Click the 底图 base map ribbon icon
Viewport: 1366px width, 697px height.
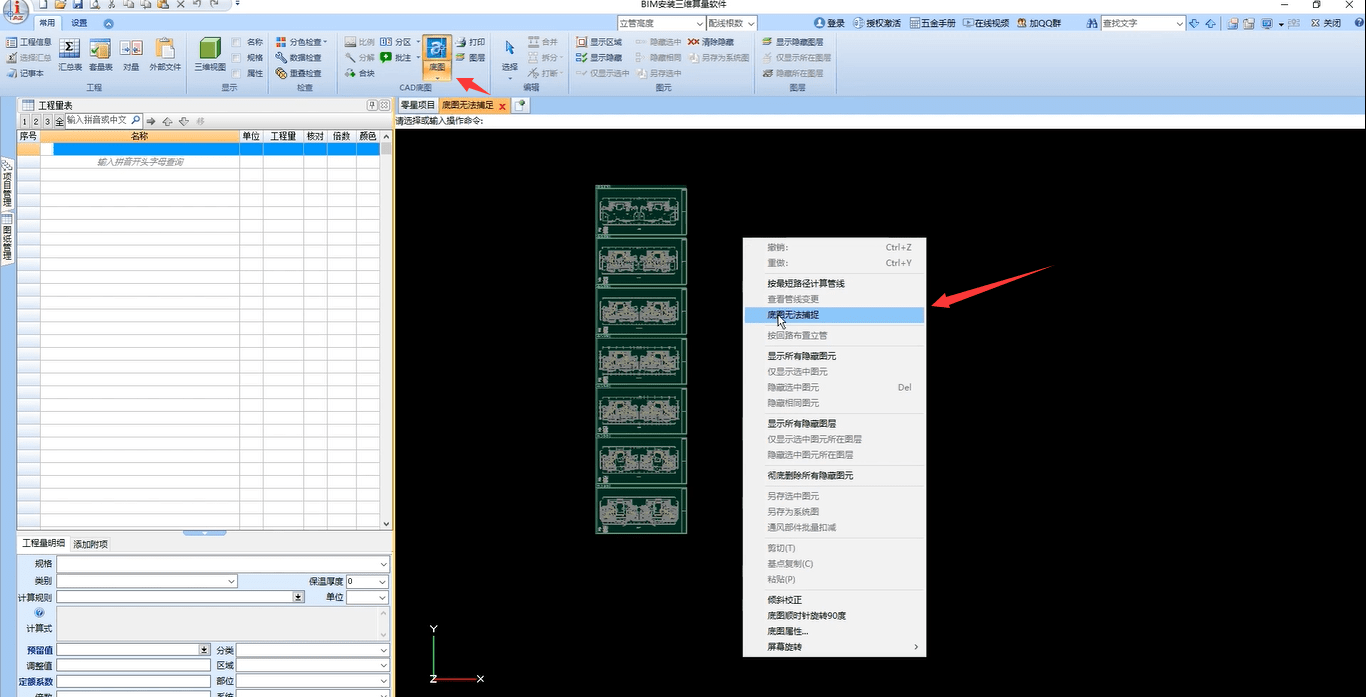437,54
